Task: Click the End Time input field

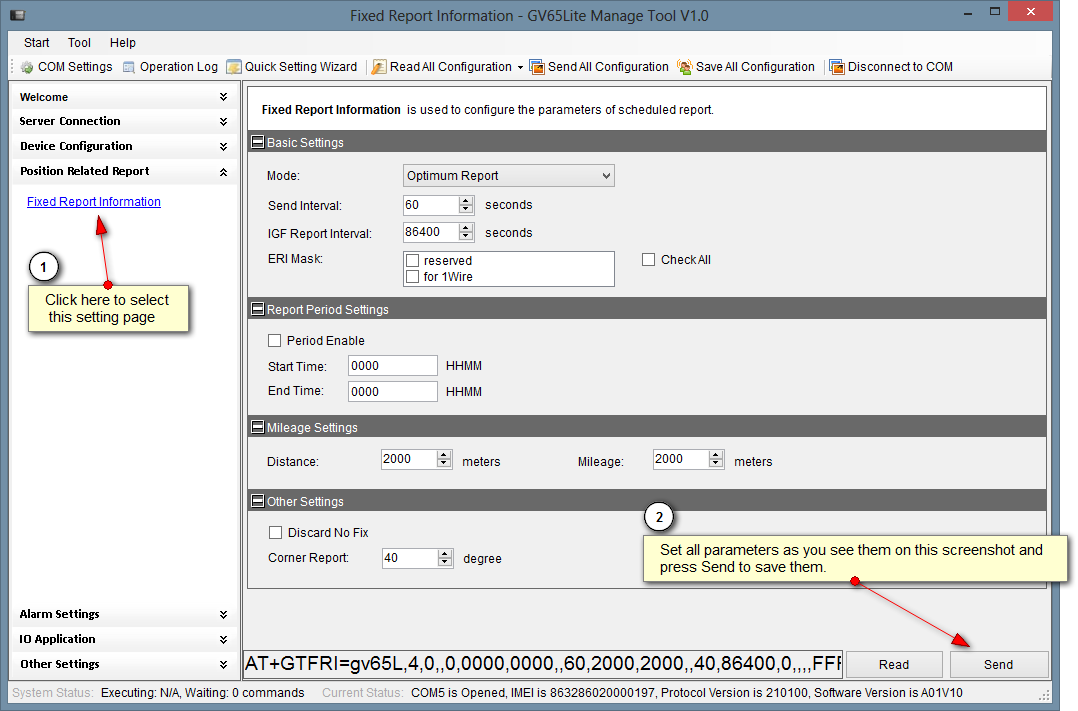Action: (393, 391)
